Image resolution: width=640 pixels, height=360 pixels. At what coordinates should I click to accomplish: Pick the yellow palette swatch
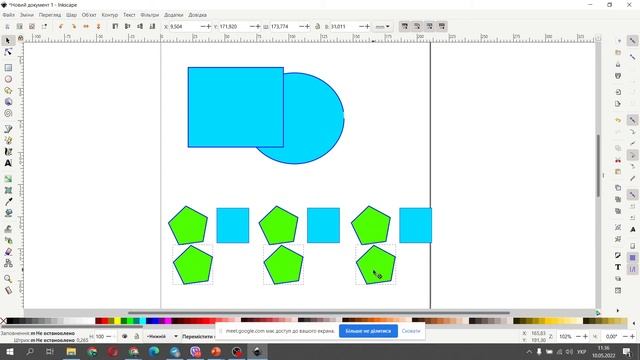[x=117, y=321]
